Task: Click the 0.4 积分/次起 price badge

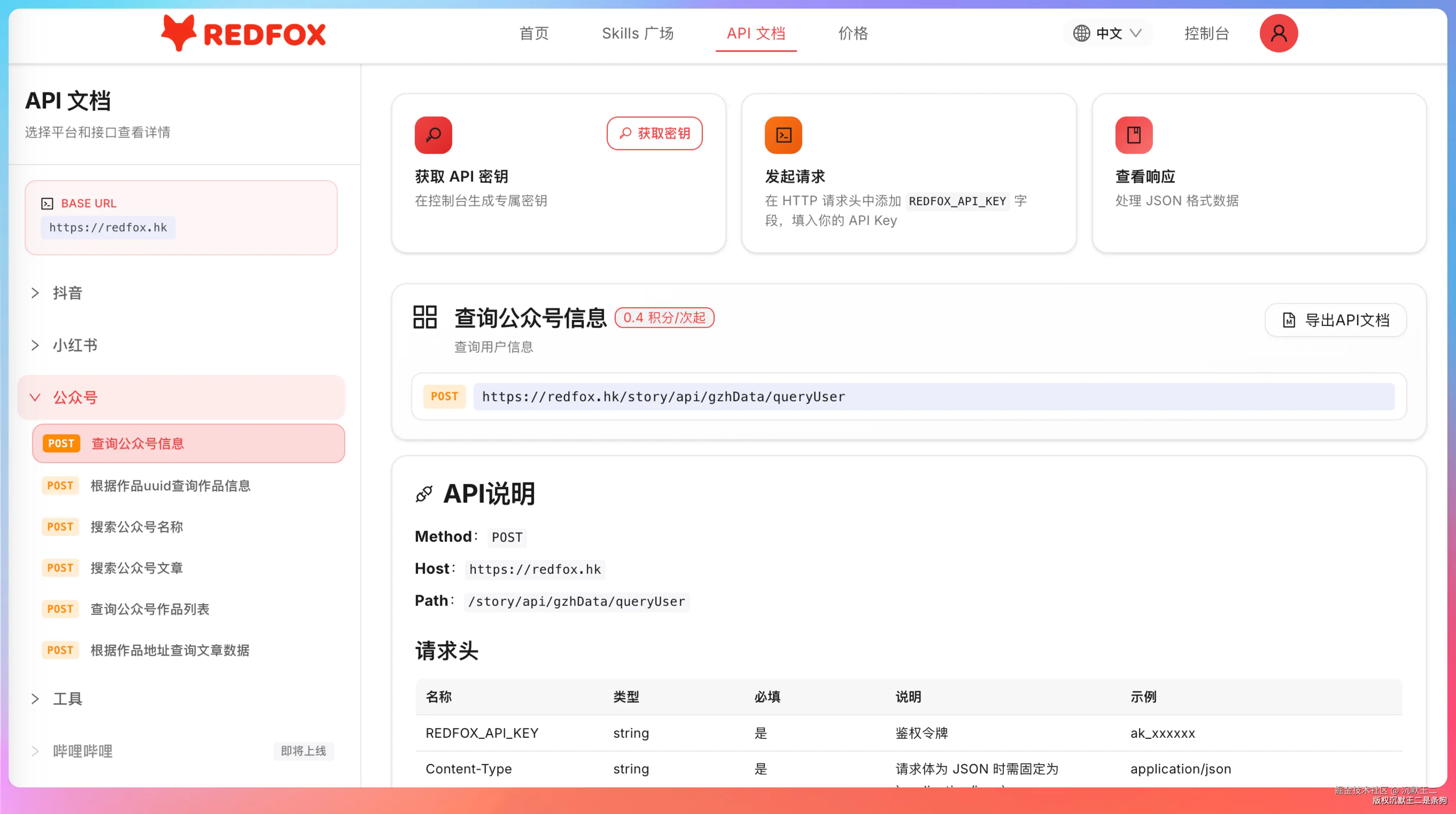Action: (664, 317)
